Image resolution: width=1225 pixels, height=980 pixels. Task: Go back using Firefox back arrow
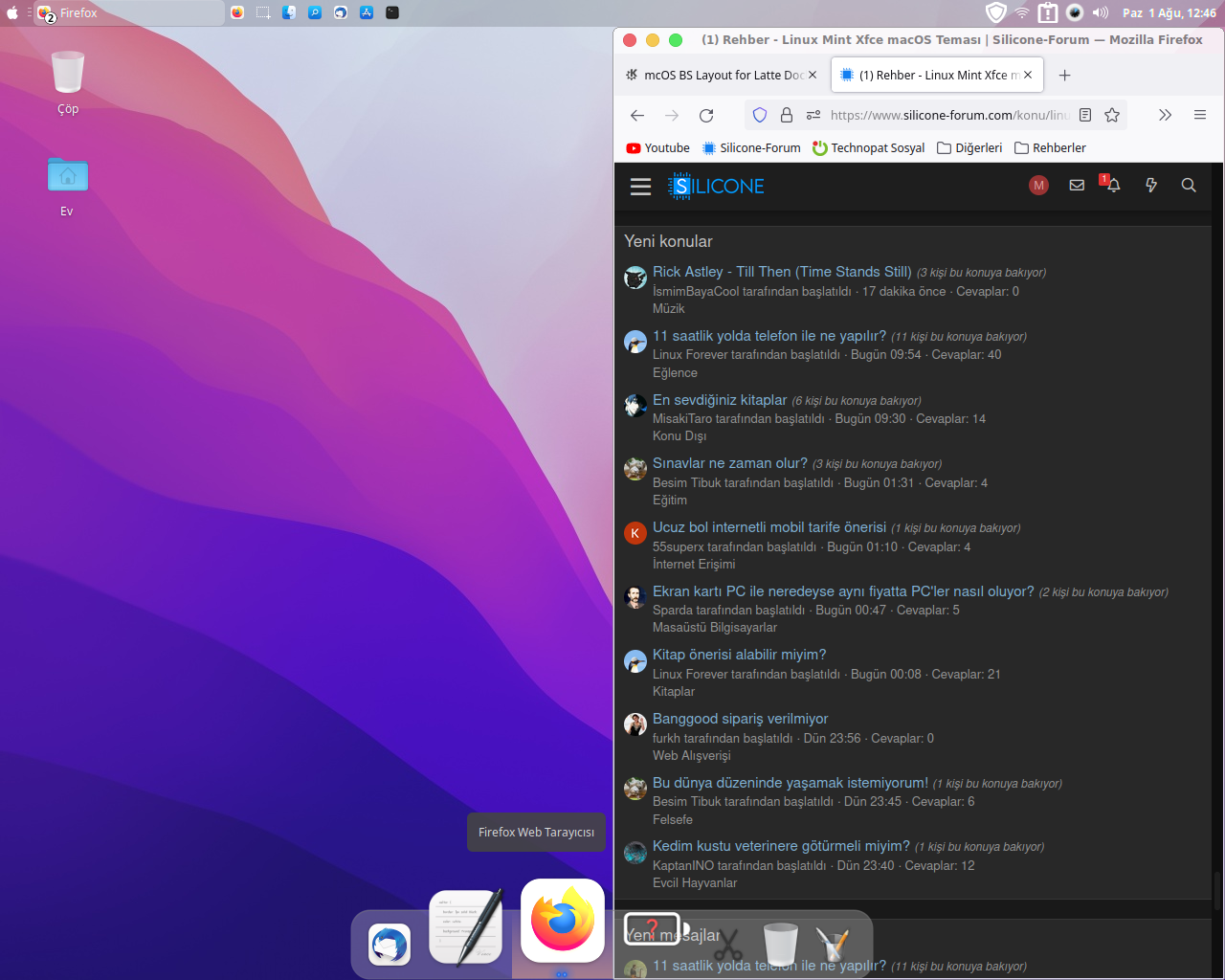pos(637,115)
